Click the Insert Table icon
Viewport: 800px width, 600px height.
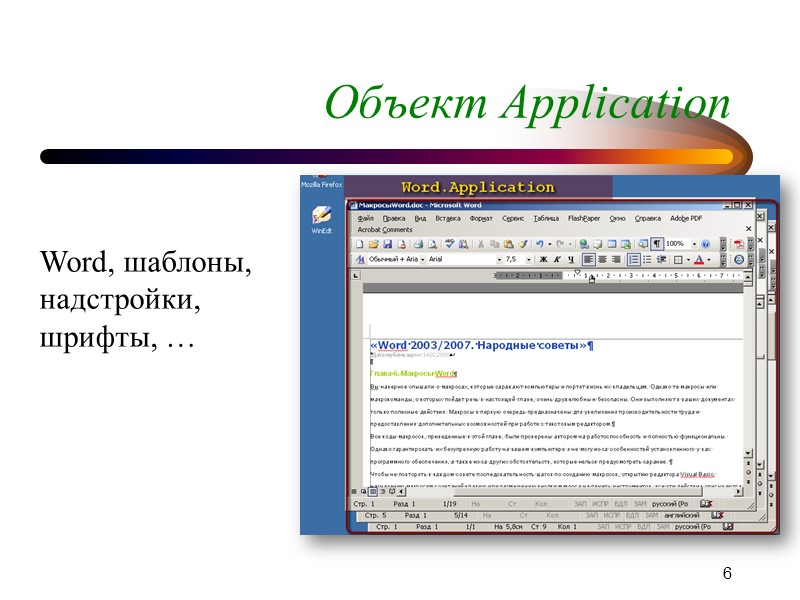tap(612, 244)
